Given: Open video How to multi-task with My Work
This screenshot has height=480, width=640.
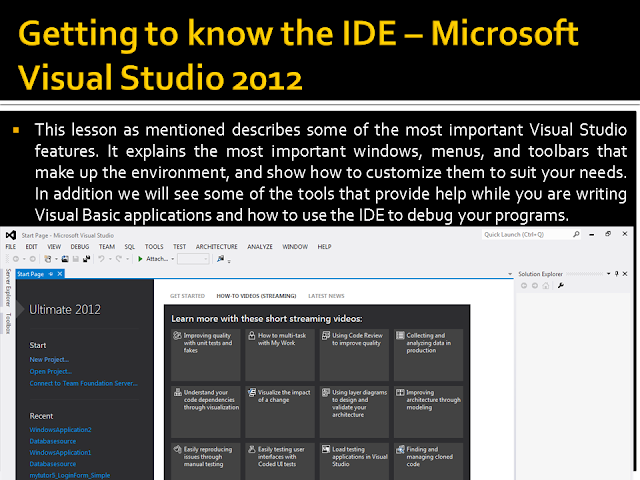Looking at the screenshot, I should (x=280, y=355).
